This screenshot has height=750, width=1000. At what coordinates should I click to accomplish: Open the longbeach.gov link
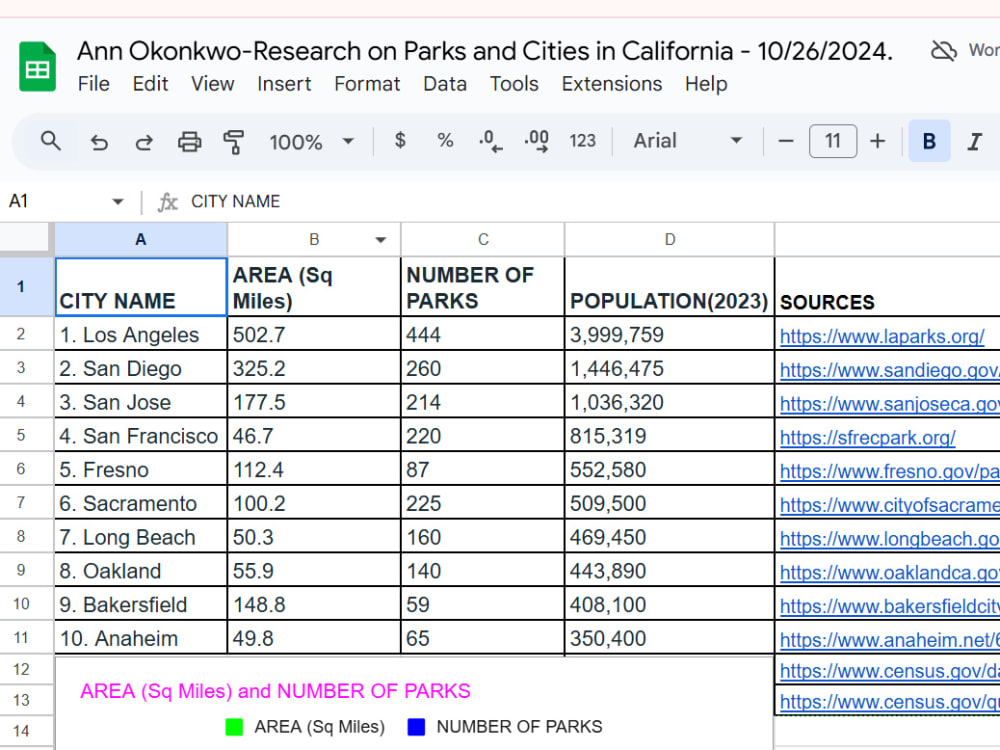tap(890, 539)
